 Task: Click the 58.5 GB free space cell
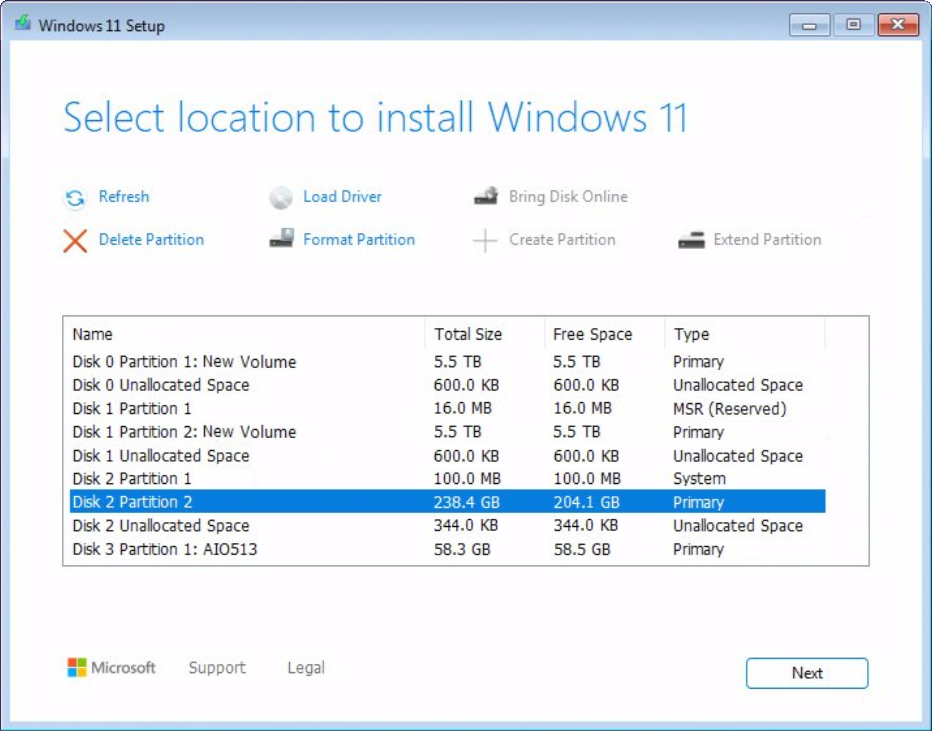click(x=582, y=549)
